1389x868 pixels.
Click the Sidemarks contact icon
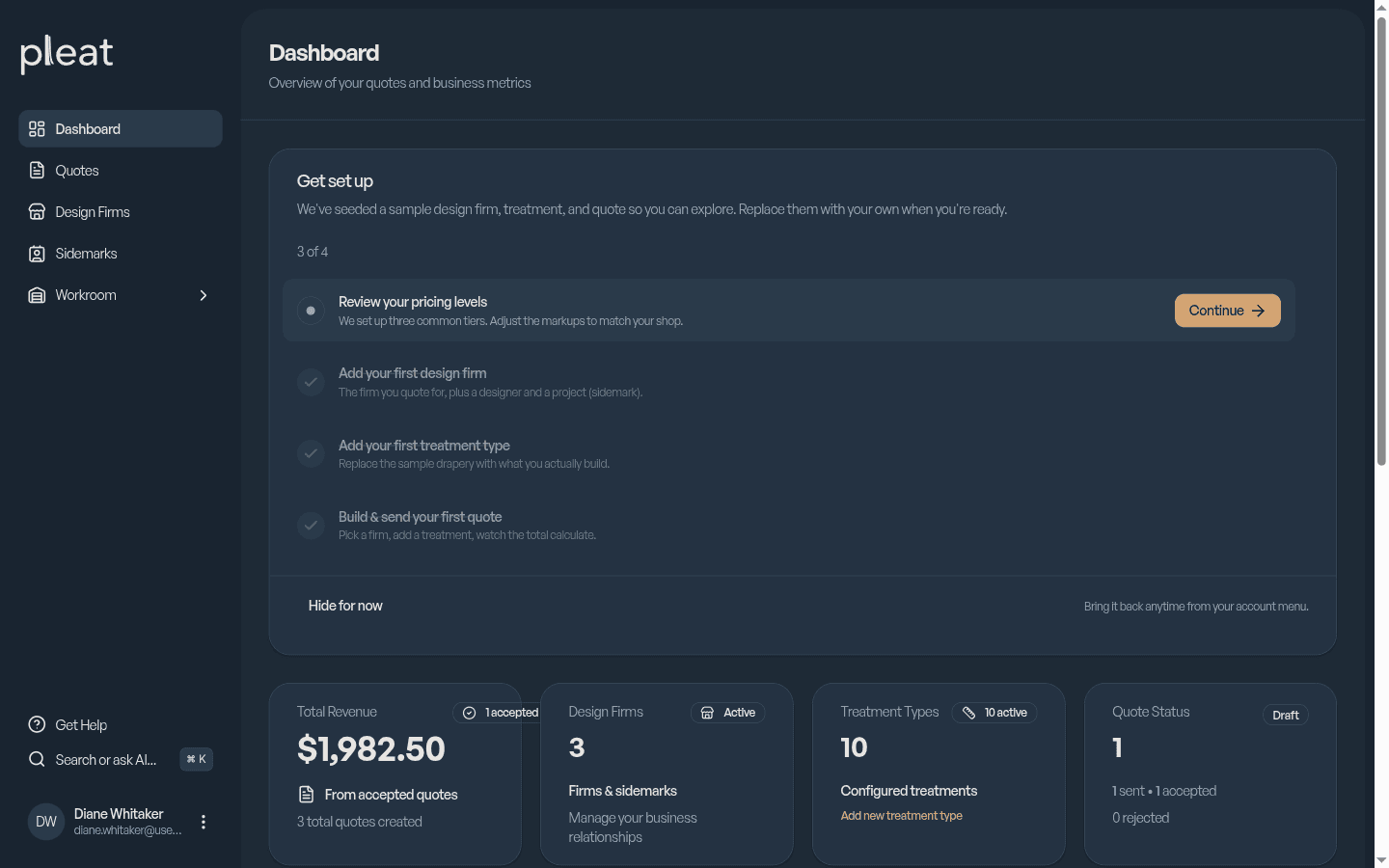tap(37, 254)
